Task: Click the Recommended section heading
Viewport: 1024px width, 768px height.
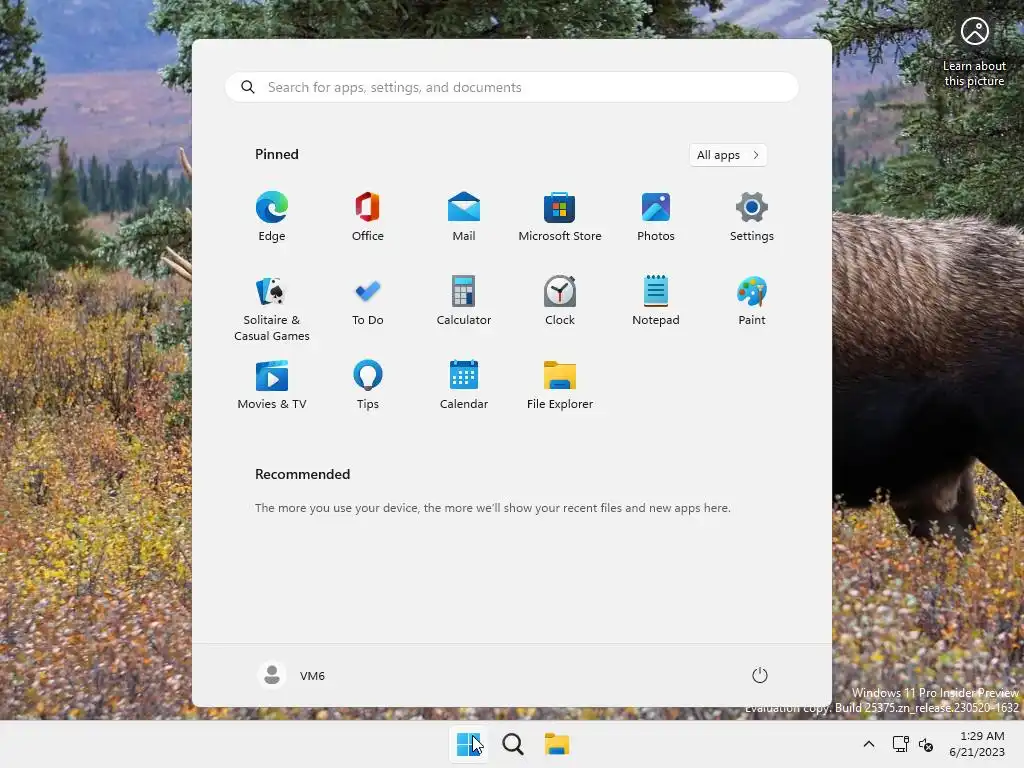Action: pos(302,474)
